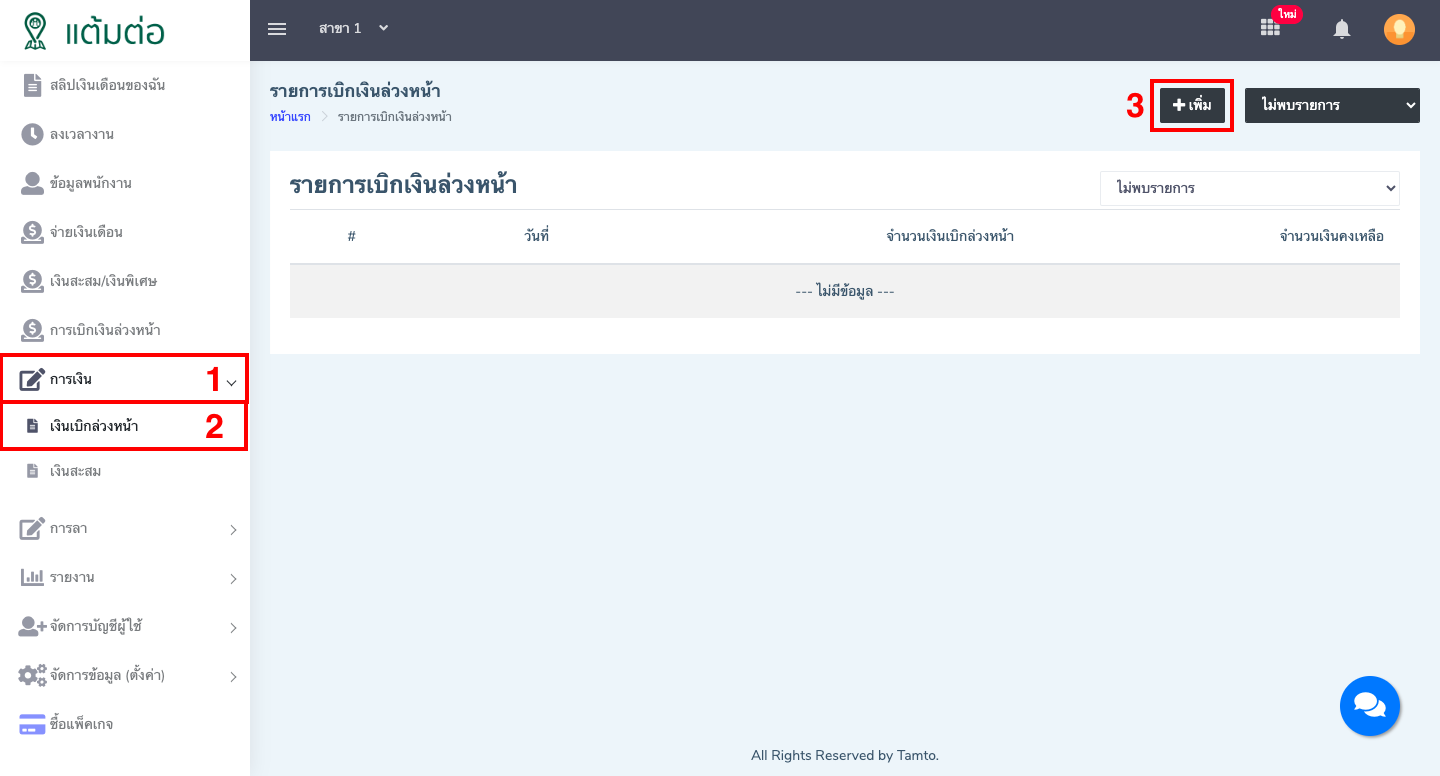Click the จ่ายเงินเดือน dollar icon
Viewport: 1440px width, 776px height.
tap(33, 232)
